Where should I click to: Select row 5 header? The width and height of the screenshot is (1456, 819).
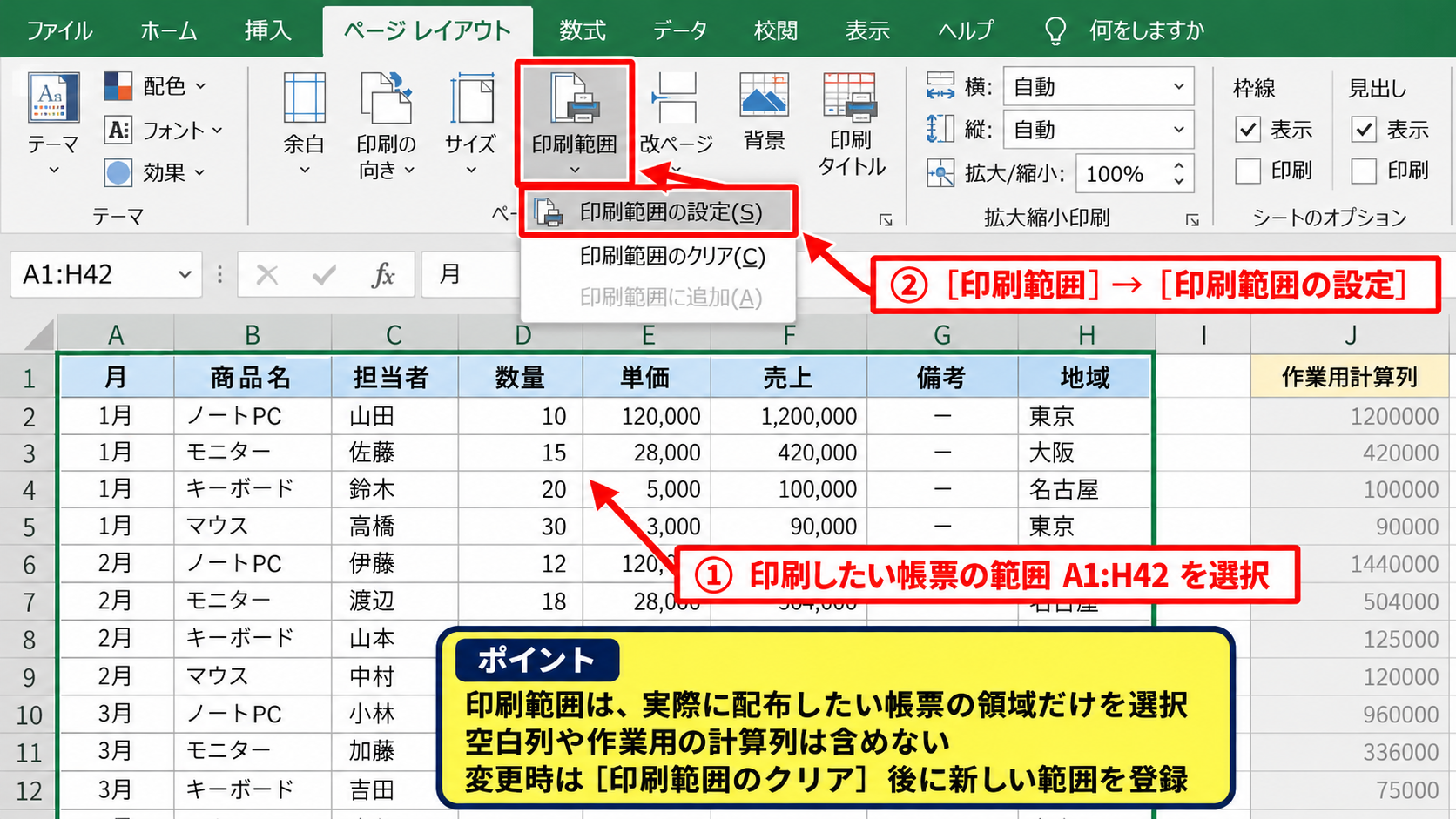pos(29,527)
